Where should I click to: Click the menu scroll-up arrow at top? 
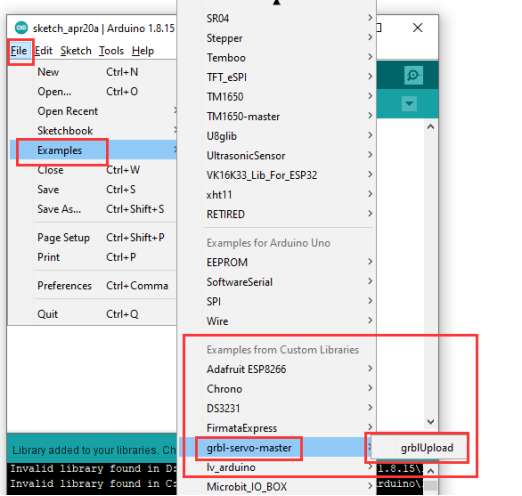[x=276, y=3]
